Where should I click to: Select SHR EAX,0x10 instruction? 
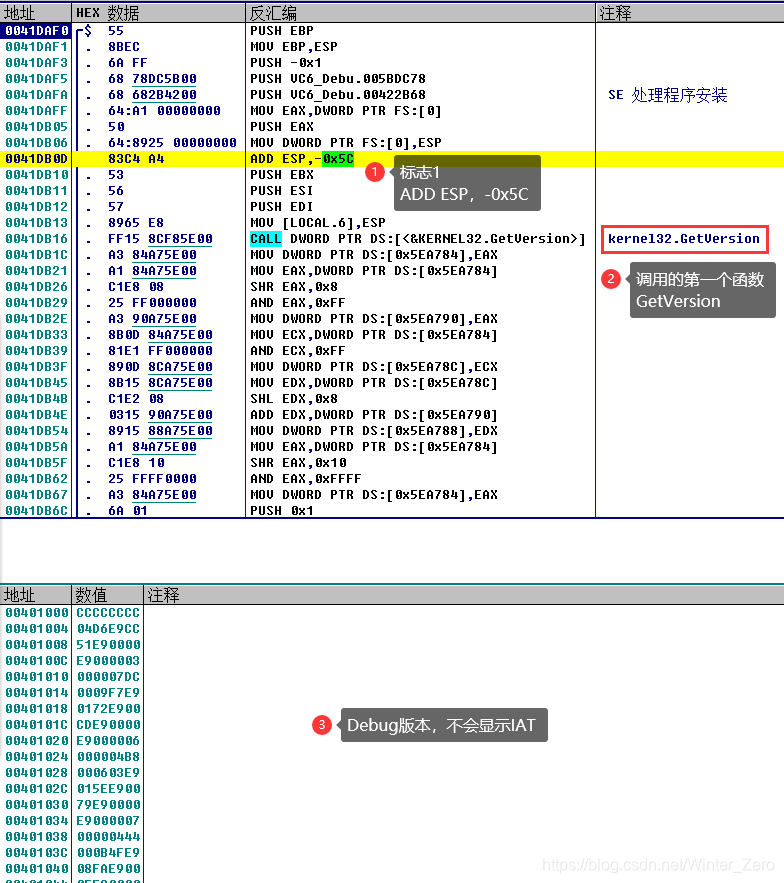298,463
